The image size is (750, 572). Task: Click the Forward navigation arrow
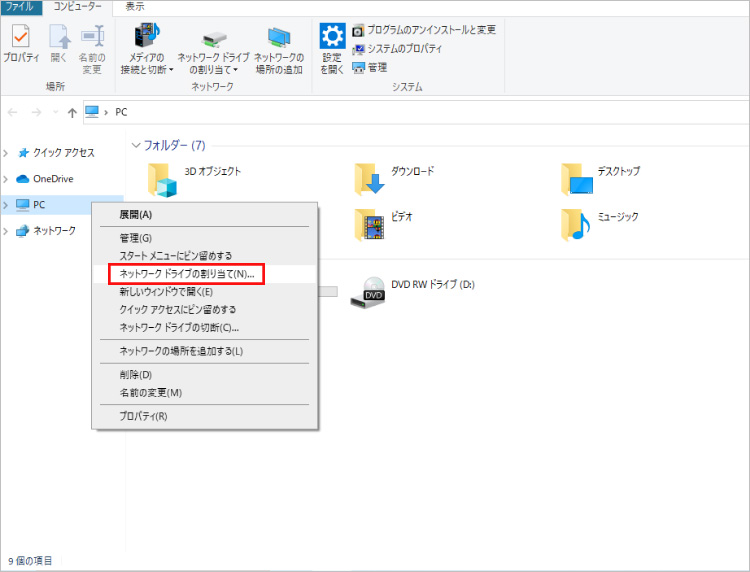36,112
